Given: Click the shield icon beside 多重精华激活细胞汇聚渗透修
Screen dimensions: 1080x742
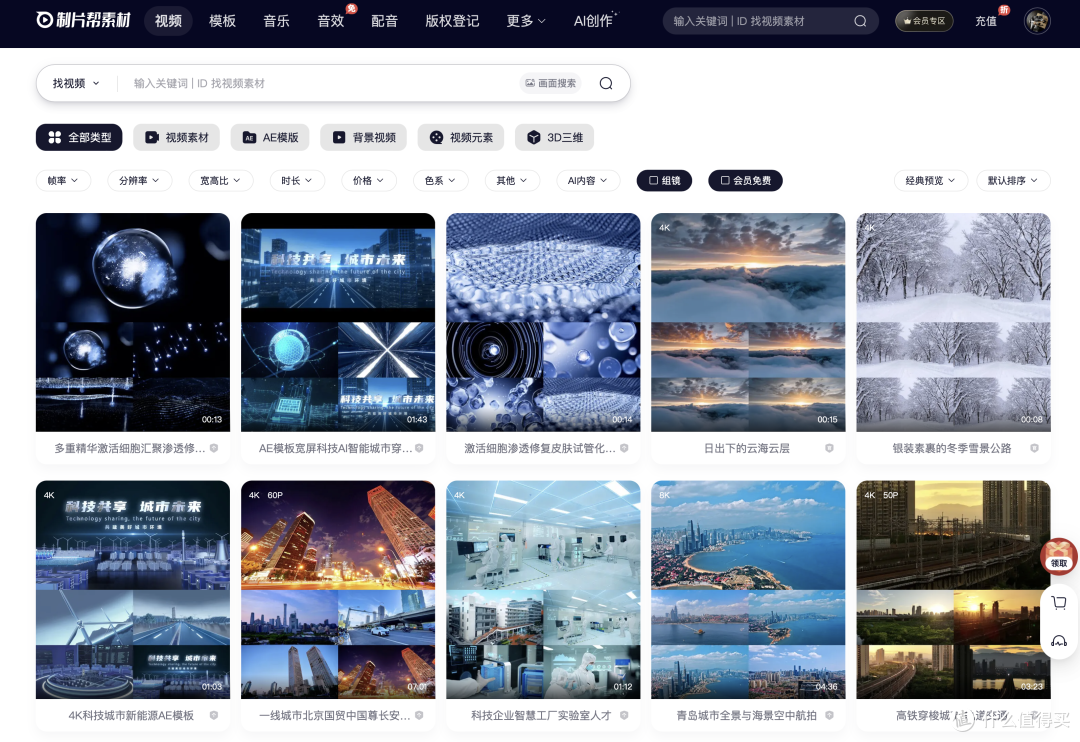Looking at the screenshot, I should tap(214, 449).
